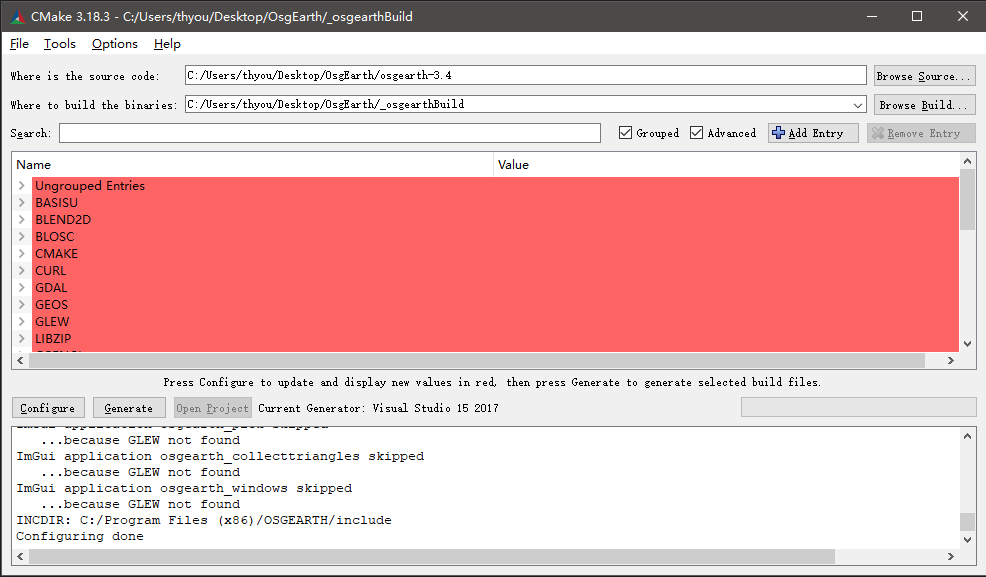The width and height of the screenshot is (986, 577).
Task: Click Browse Build button
Action: pyautogui.click(x=923, y=105)
